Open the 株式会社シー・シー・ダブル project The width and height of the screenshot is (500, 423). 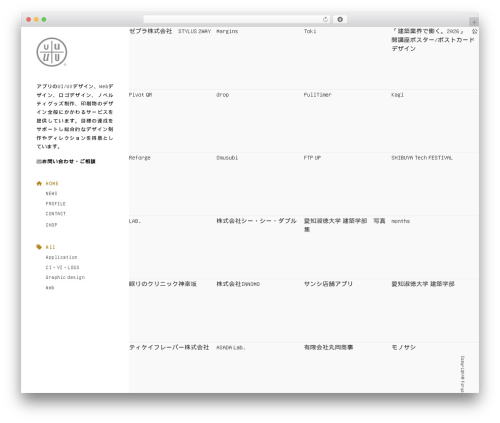[256, 221]
